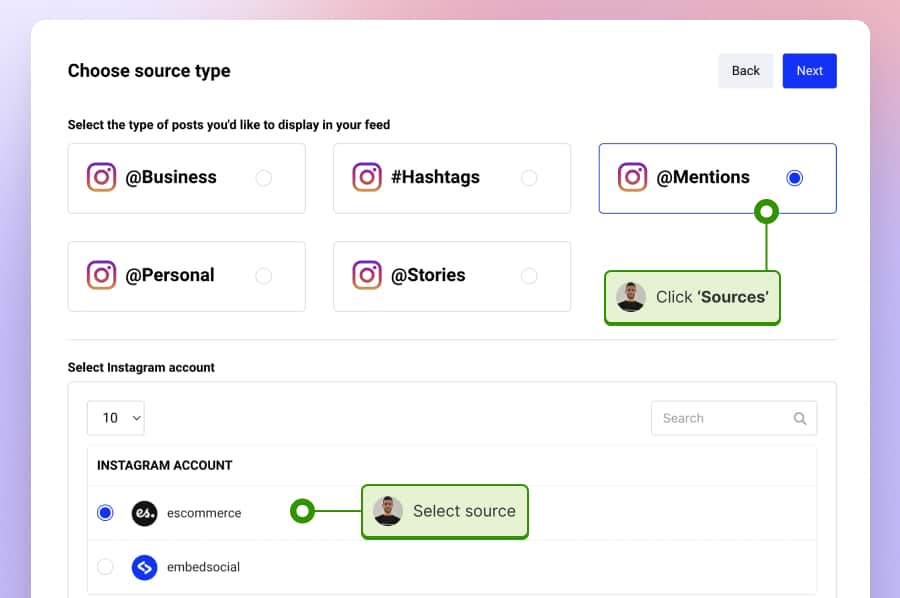The image size is (900, 598).
Task: Click Instagram icon on @Mentions card
Action: [x=633, y=177]
